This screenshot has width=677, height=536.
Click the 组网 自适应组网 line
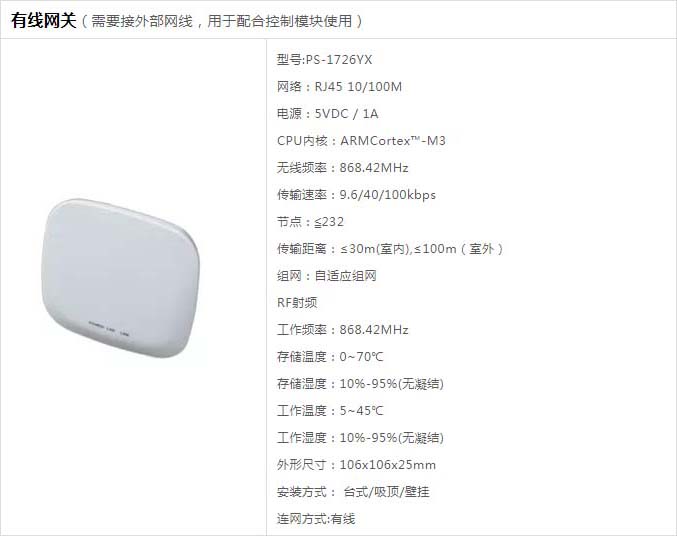pos(327,276)
